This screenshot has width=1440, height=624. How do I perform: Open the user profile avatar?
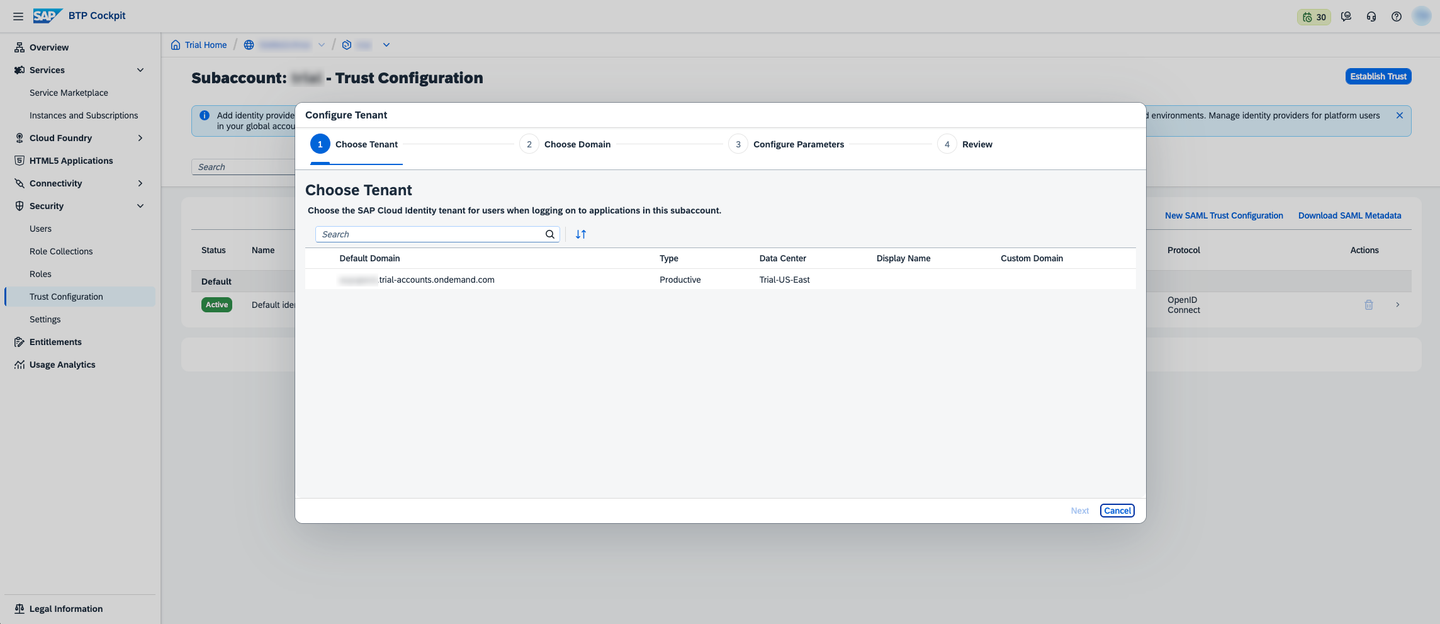click(1422, 16)
